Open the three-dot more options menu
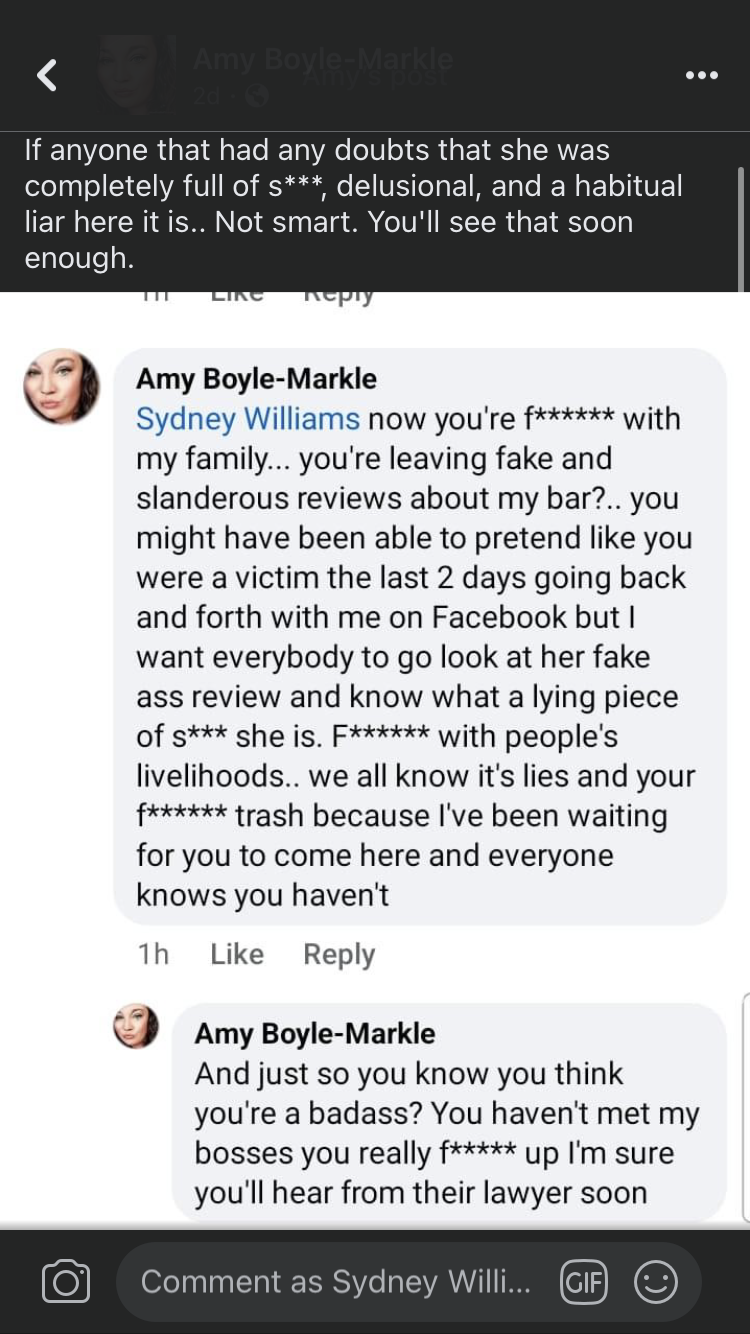The height and width of the screenshot is (1334, 750). point(701,75)
